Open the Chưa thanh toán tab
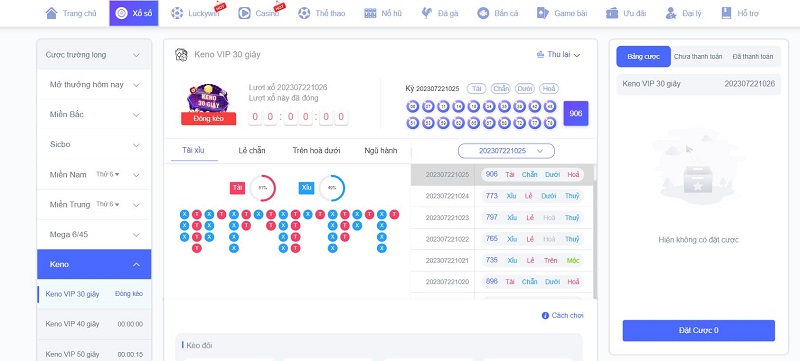800x361 pixels. tap(698, 57)
